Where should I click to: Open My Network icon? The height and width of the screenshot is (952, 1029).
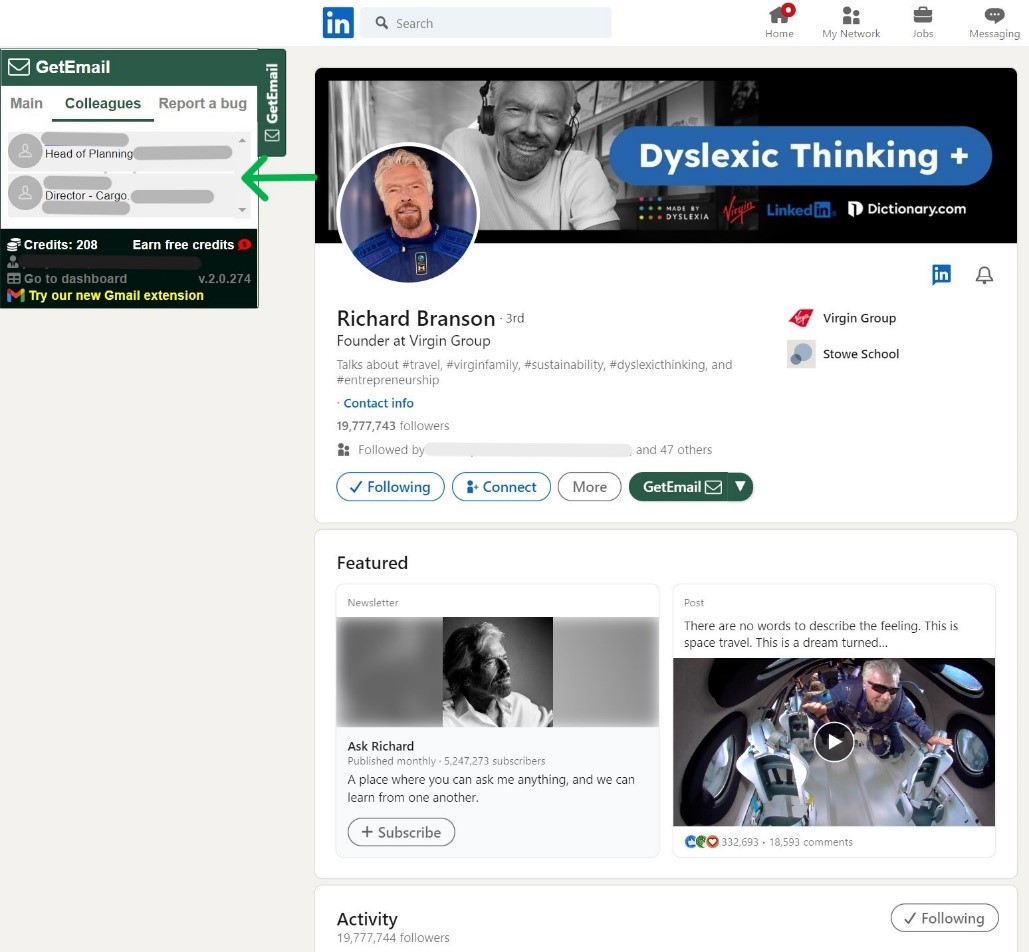[851, 16]
